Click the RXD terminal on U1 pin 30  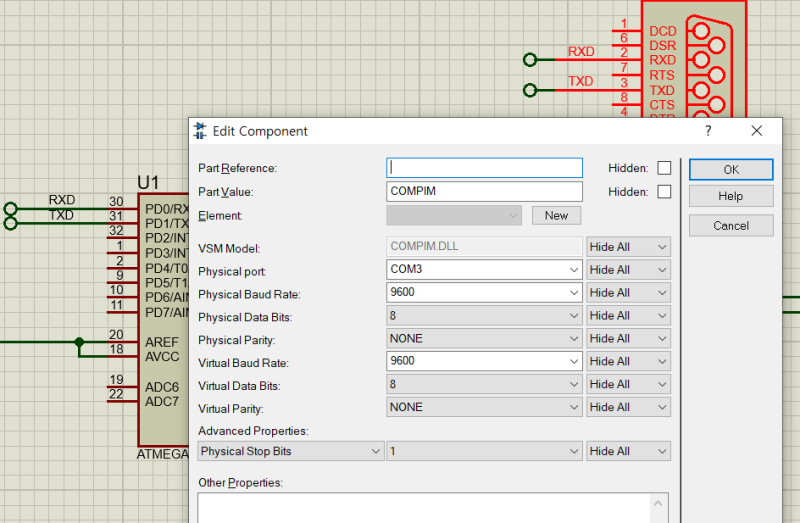coord(10,209)
